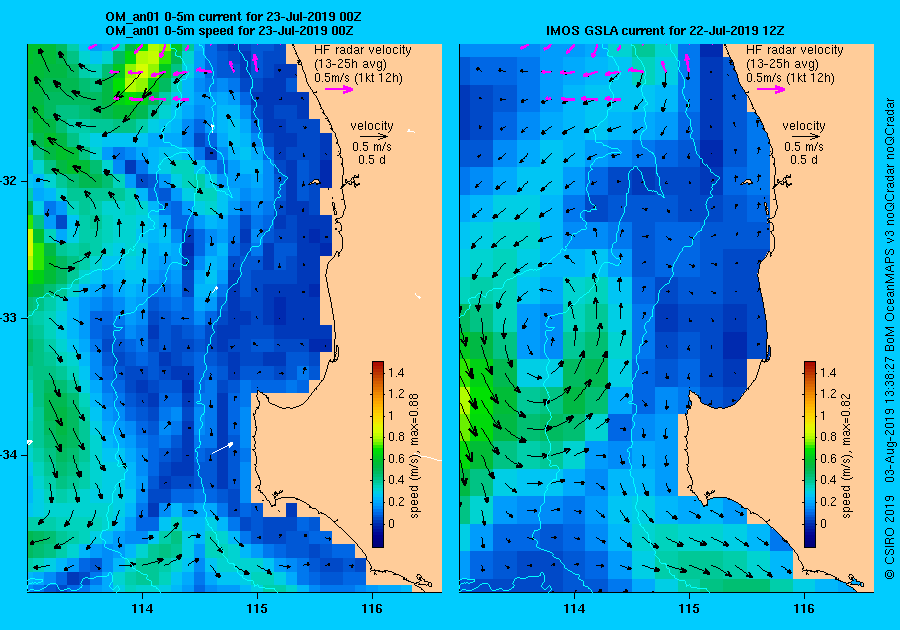Viewport: 900px width, 630px height.
Task: Click the -33 latitude axis label
Action: click(11, 318)
